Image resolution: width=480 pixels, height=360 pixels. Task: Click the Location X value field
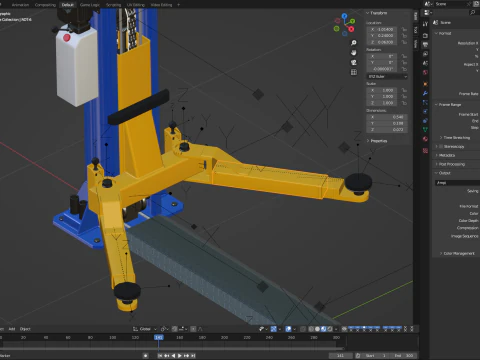pyautogui.click(x=382, y=29)
